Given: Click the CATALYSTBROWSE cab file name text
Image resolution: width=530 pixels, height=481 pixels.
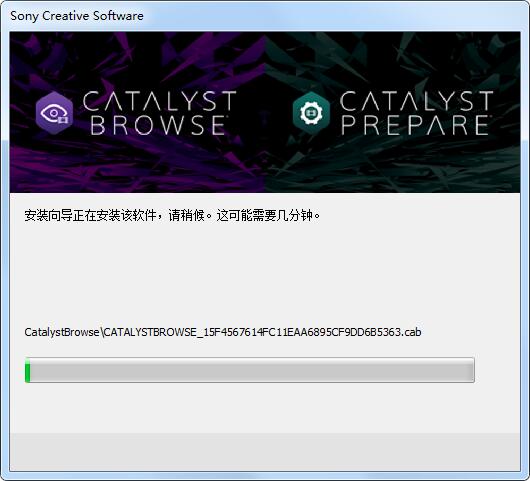Looking at the screenshot, I should 262,332.
